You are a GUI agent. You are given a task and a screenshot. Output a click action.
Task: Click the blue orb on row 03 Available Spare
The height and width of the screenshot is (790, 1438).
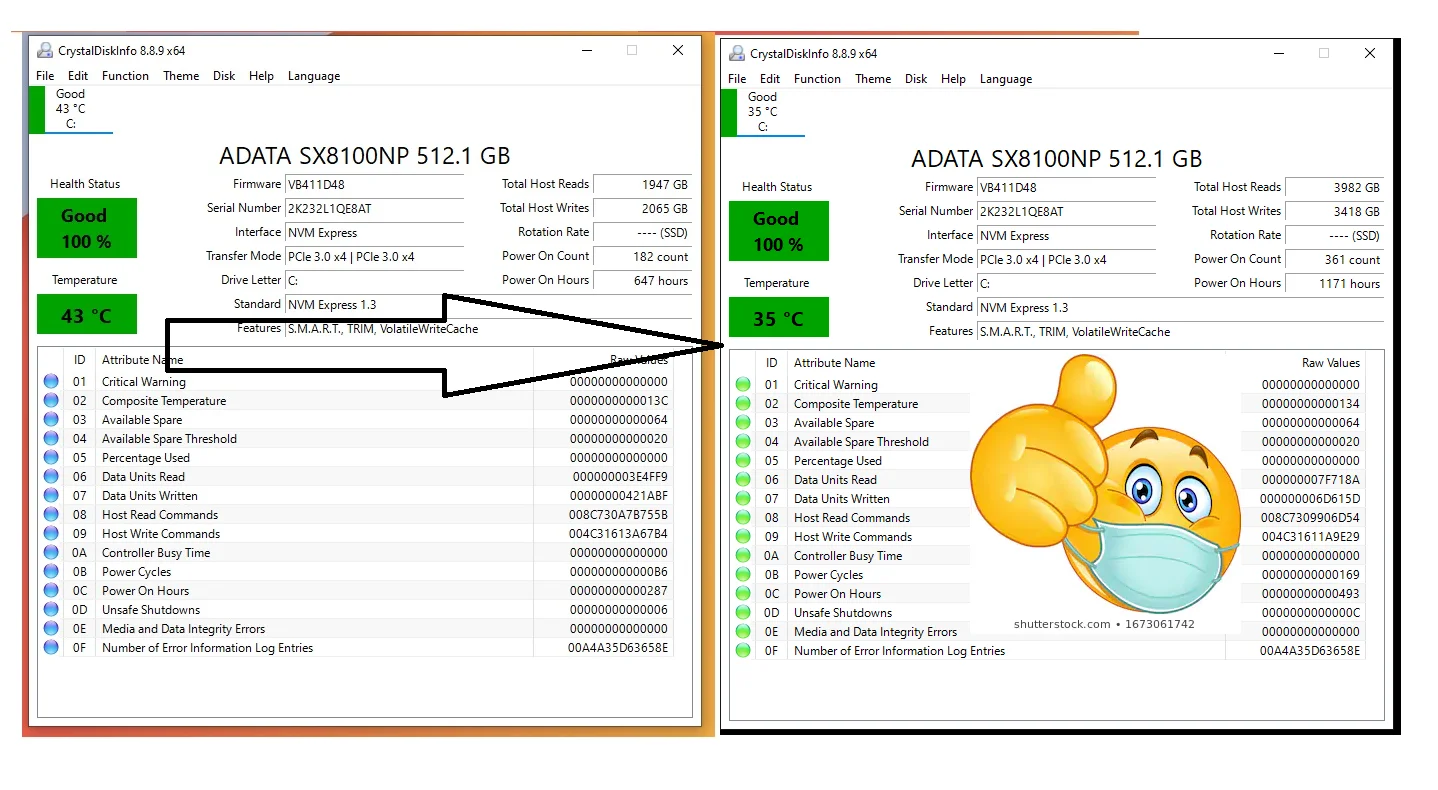[51, 420]
